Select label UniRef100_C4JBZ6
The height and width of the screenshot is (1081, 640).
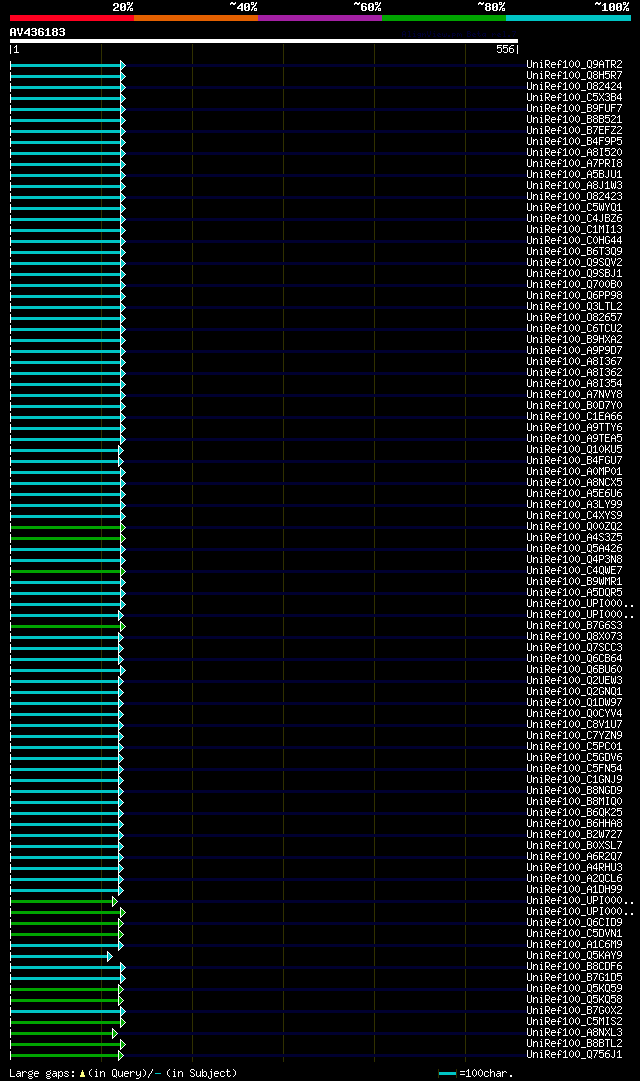click(x=574, y=219)
